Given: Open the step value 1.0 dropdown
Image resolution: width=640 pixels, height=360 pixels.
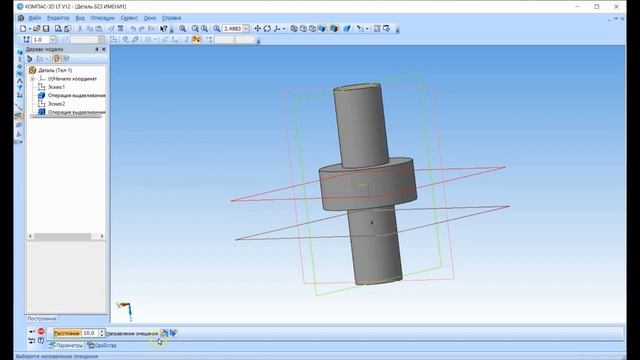Looking at the screenshot, I should (53, 40).
